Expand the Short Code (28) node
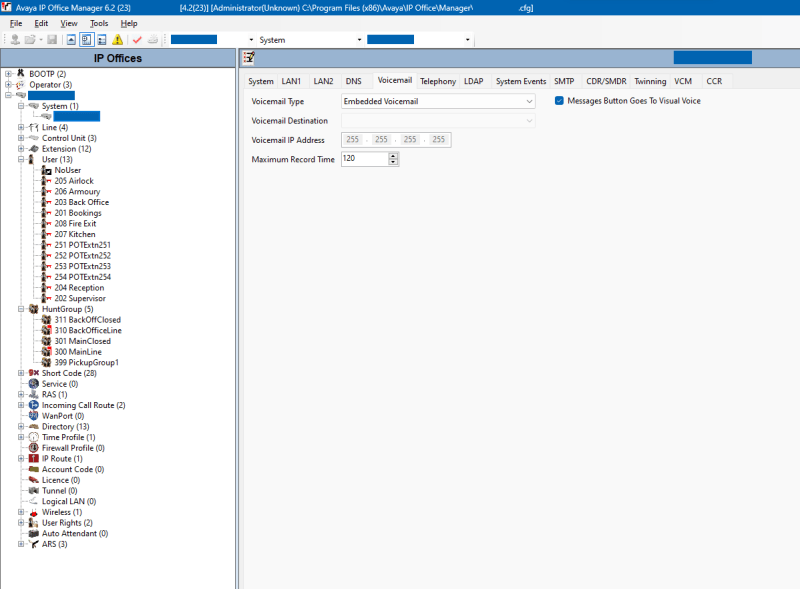 21,373
